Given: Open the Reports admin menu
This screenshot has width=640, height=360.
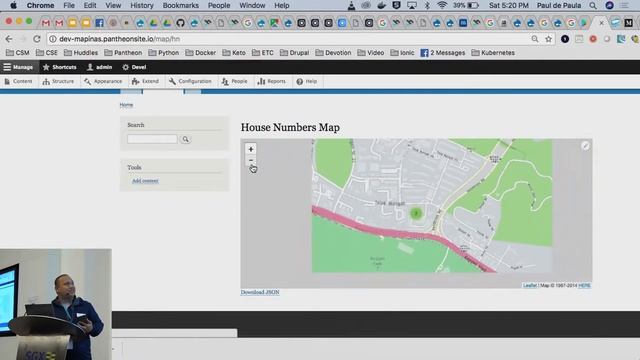Looking at the screenshot, I should [x=271, y=81].
